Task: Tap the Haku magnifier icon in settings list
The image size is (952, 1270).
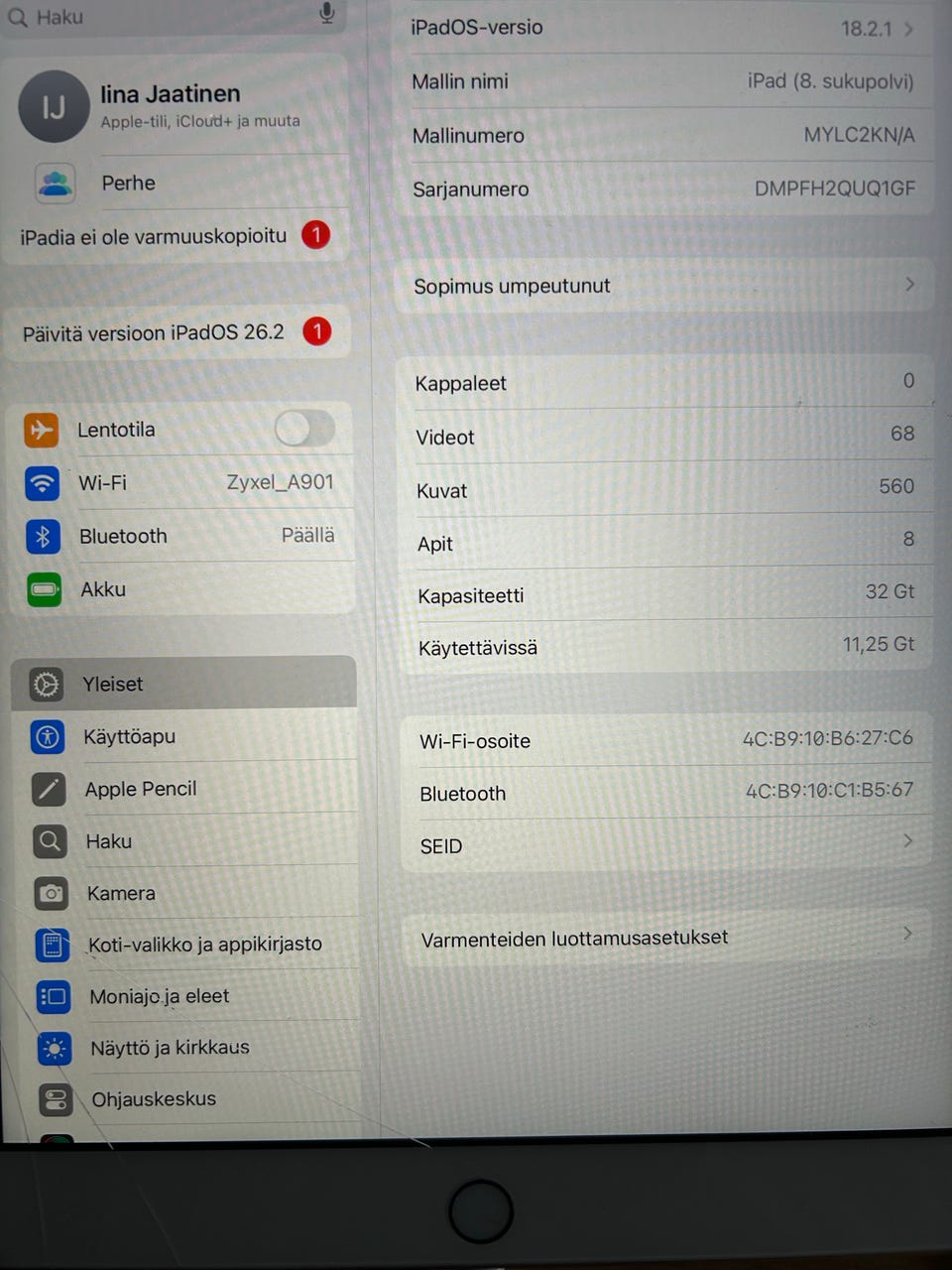Action: (50, 842)
